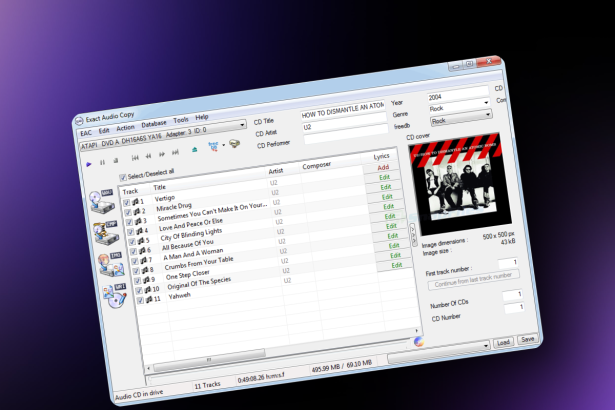
Task: Click the IMG copy image sidebar icon
Action: pos(111,264)
